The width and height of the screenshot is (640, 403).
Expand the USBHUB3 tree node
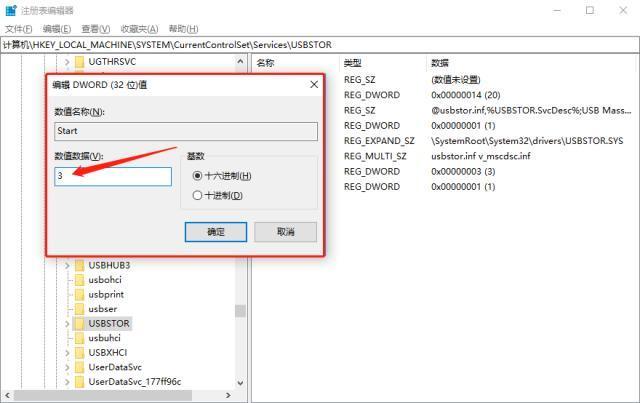(67, 266)
